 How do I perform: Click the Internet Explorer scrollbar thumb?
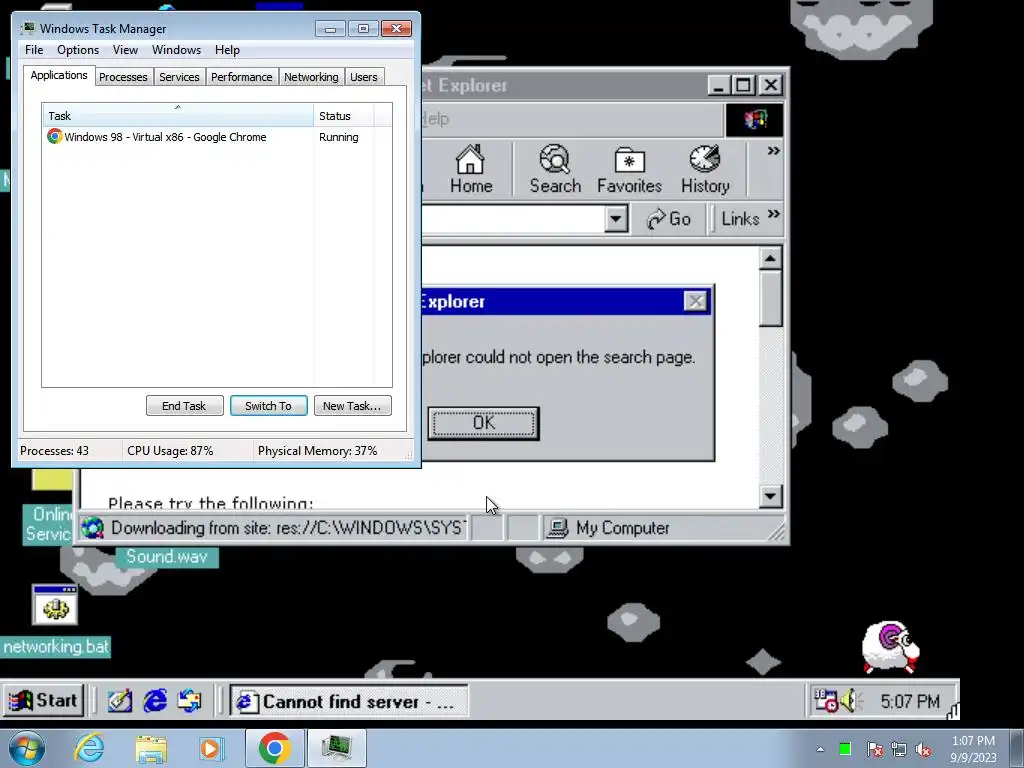(771, 298)
